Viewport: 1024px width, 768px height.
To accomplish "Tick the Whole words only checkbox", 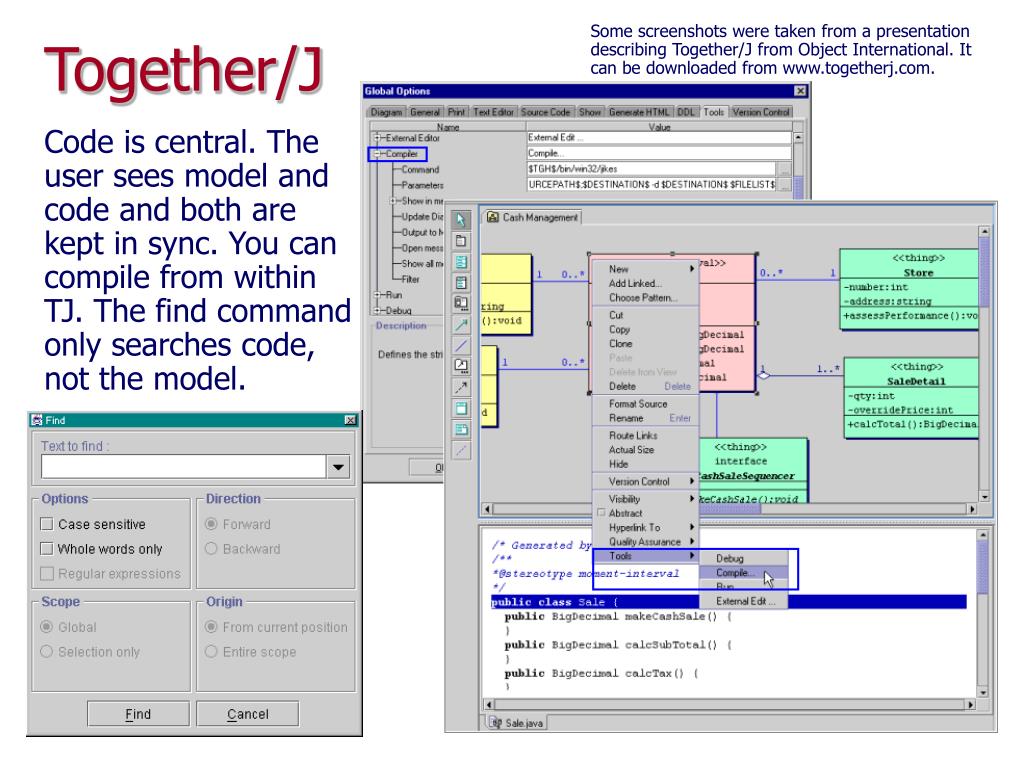I will pyautogui.click(x=46, y=549).
